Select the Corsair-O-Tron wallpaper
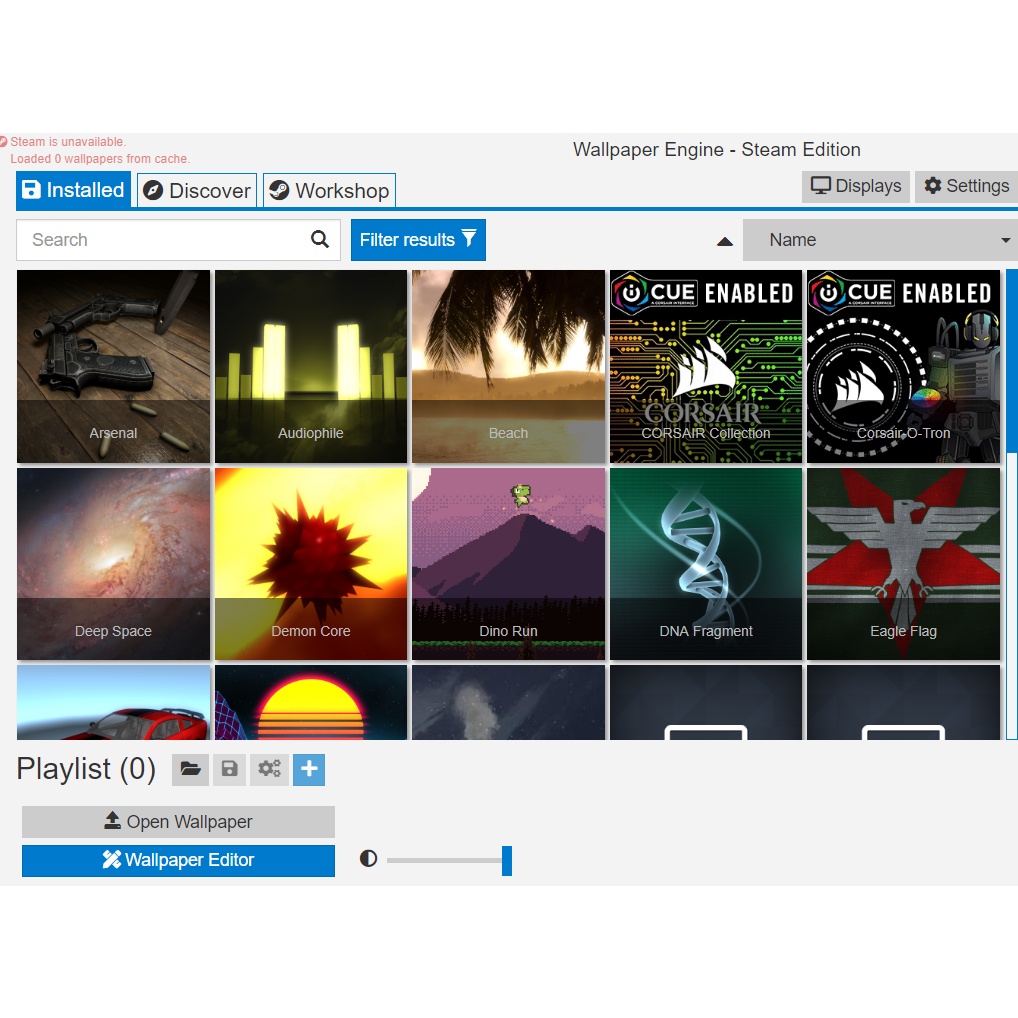This screenshot has height=1018, width=1018. pos(903,366)
